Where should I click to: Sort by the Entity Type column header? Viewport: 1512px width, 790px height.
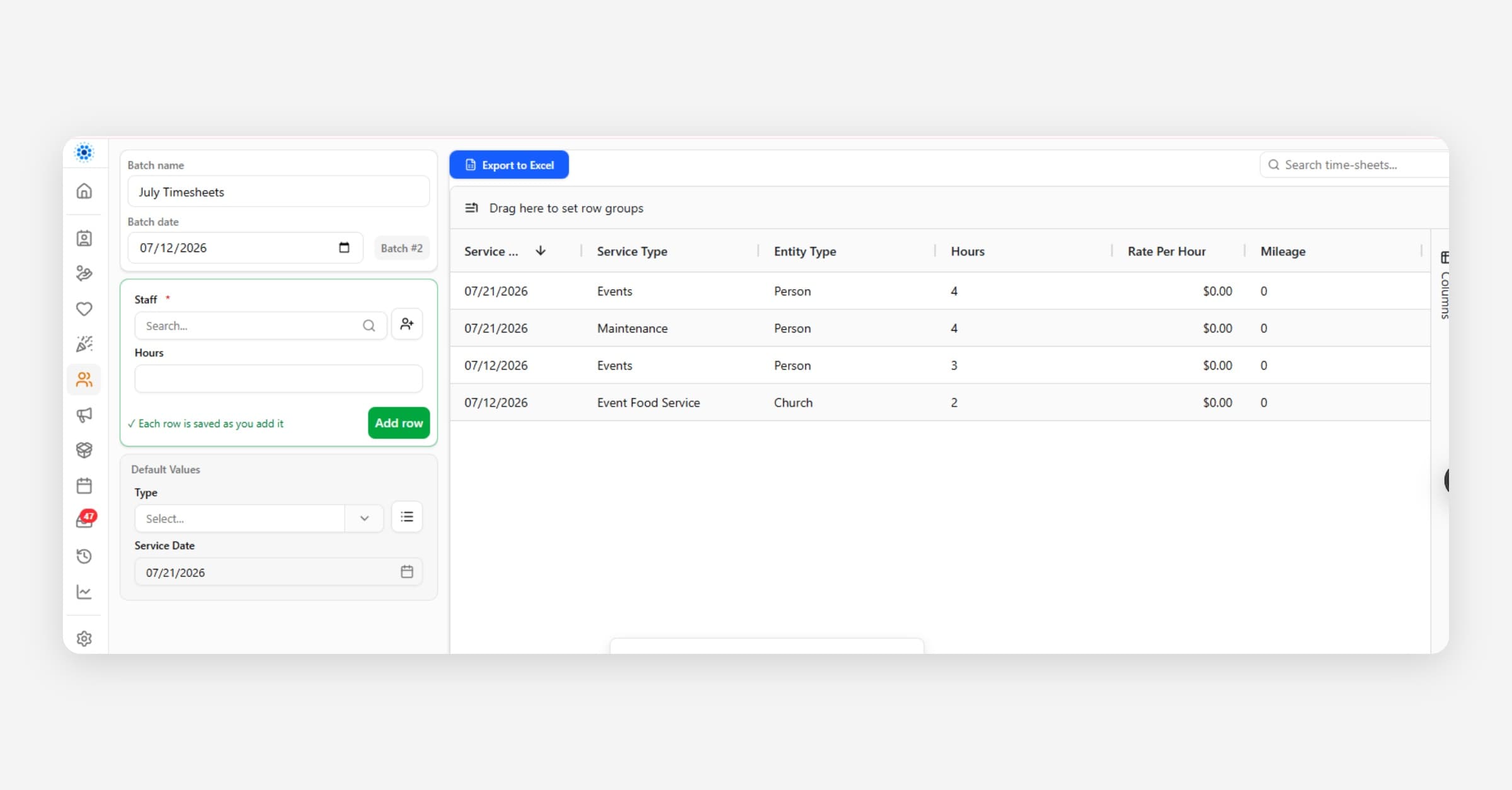pyautogui.click(x=805, y=251)
